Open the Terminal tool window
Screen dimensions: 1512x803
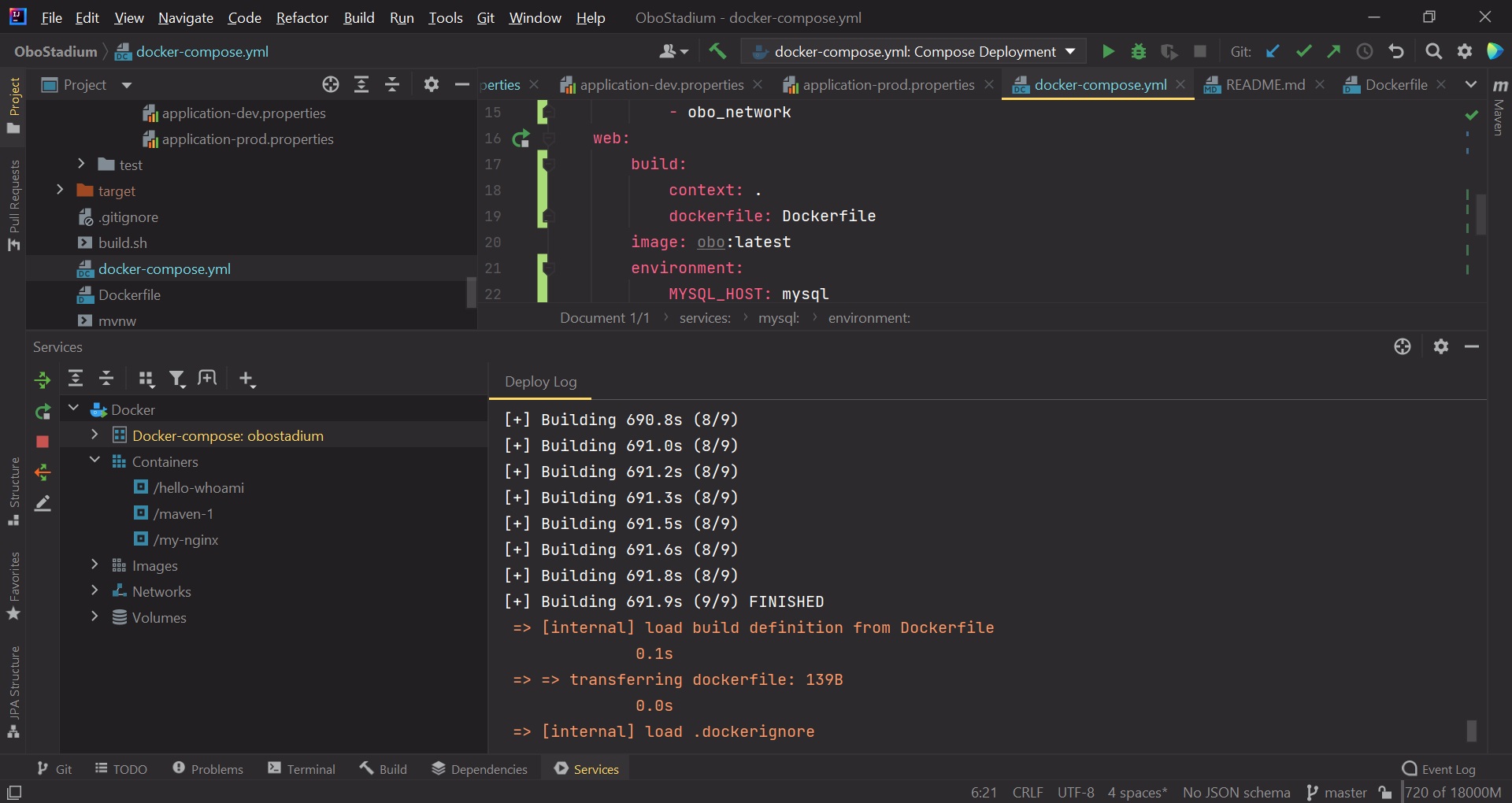pyautogui.click(x=302, y=768)
